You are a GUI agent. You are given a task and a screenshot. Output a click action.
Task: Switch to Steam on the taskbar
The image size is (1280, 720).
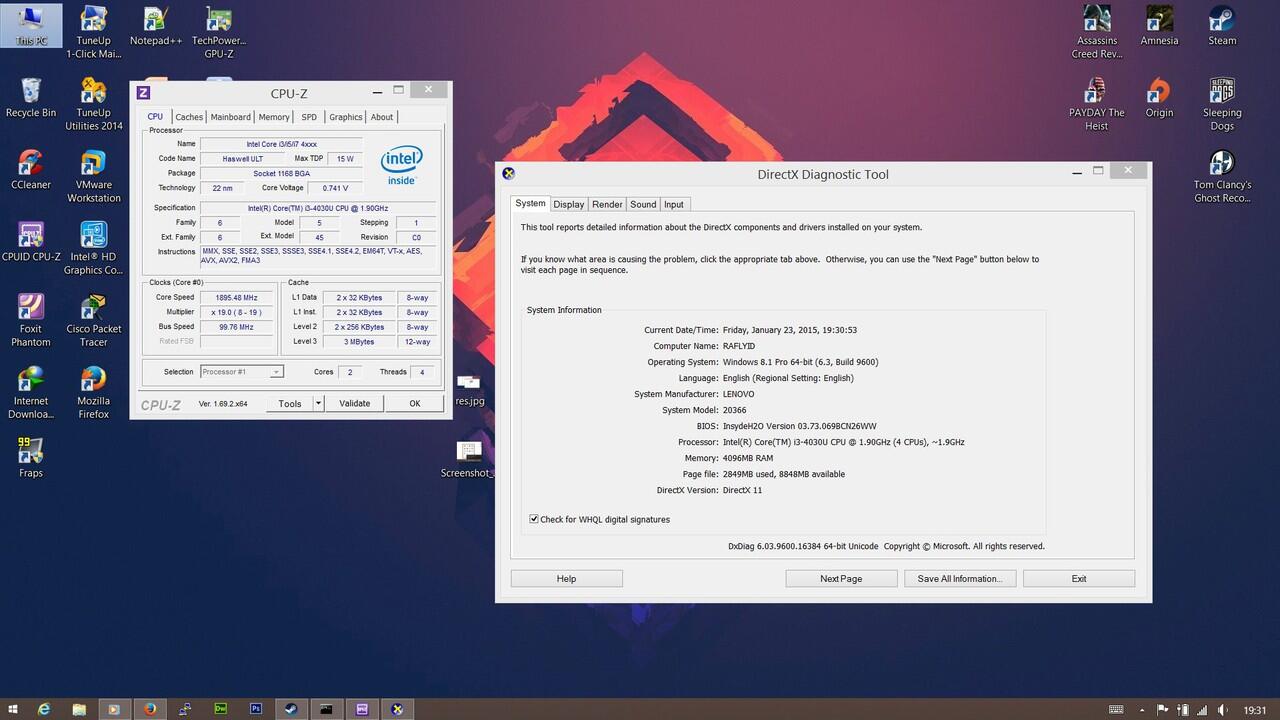click(291, 709)
